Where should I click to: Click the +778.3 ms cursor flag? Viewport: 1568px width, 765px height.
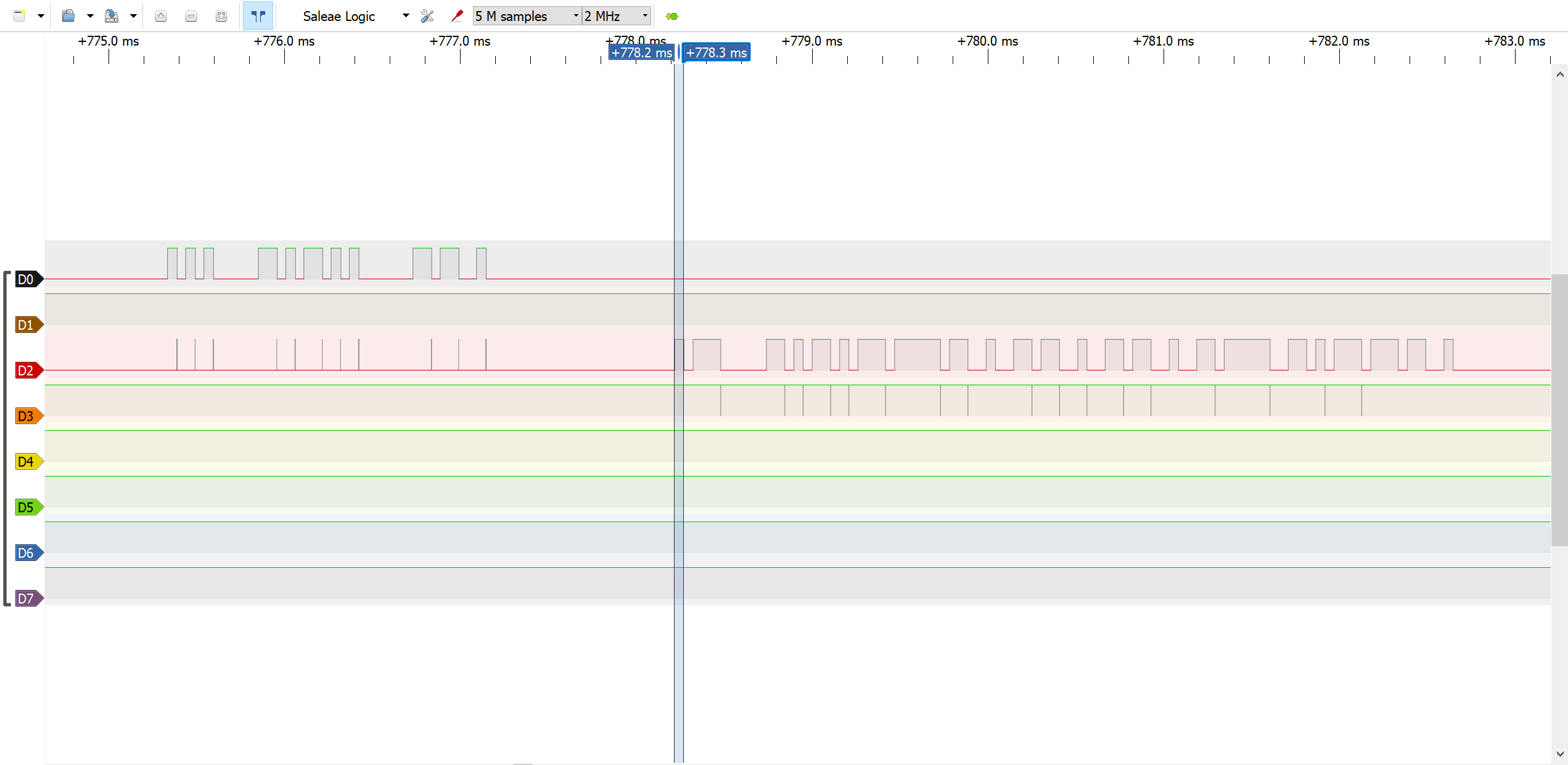[x=716, y=53]
